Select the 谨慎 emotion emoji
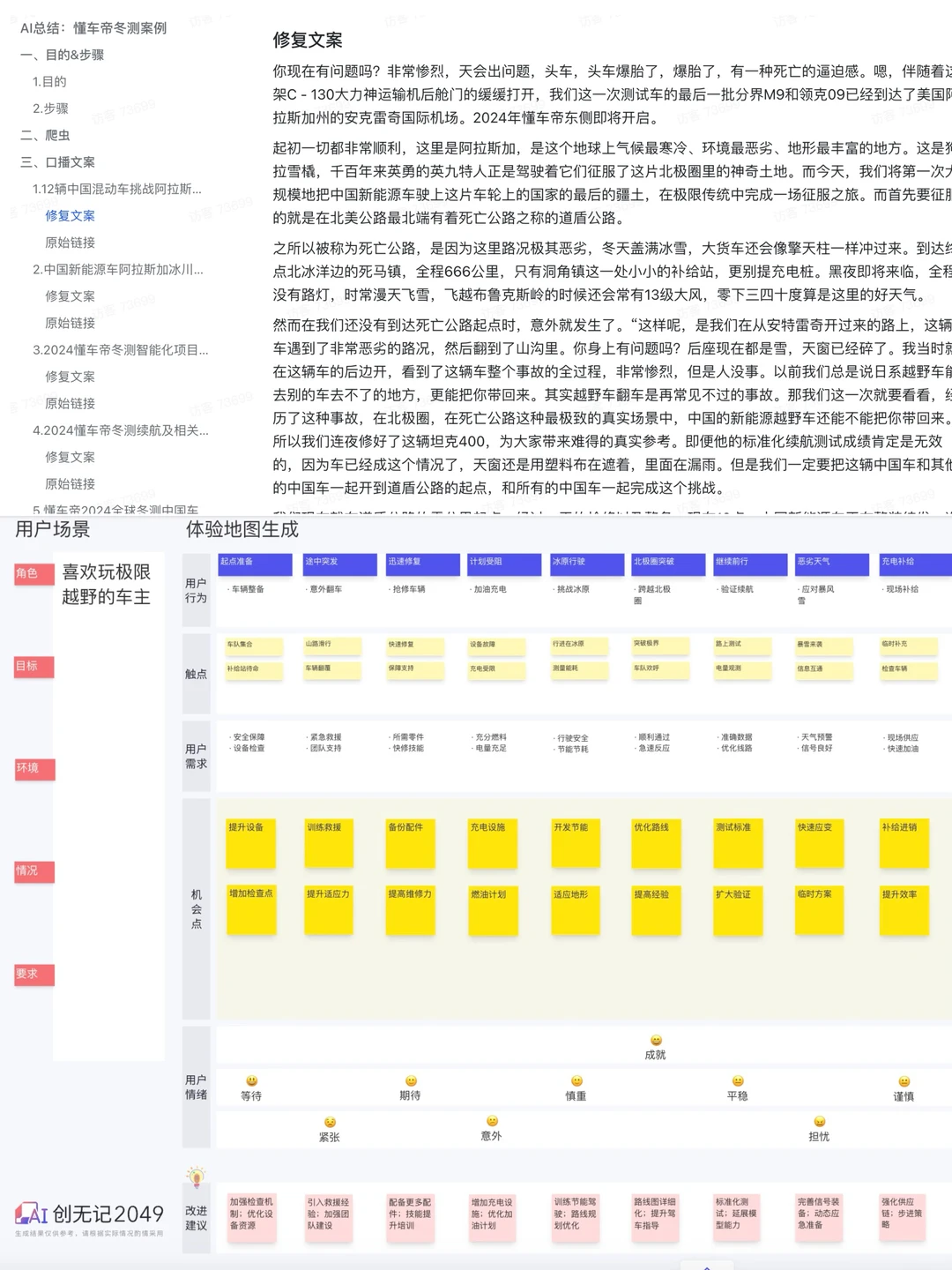This screenshot has width=952, height=1270. pyautogui.click(x=904, y=1082)
